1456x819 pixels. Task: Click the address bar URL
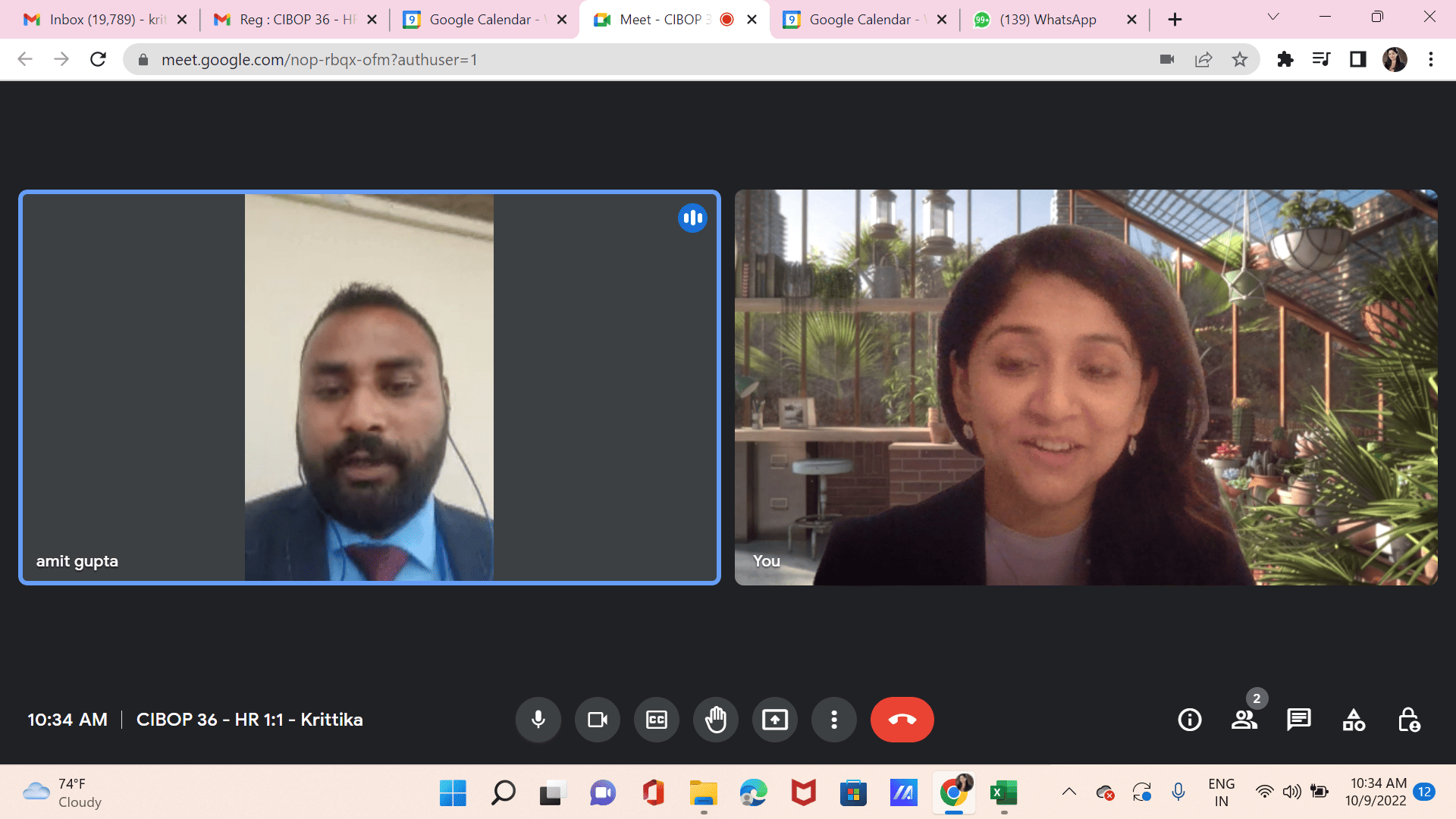319,60
